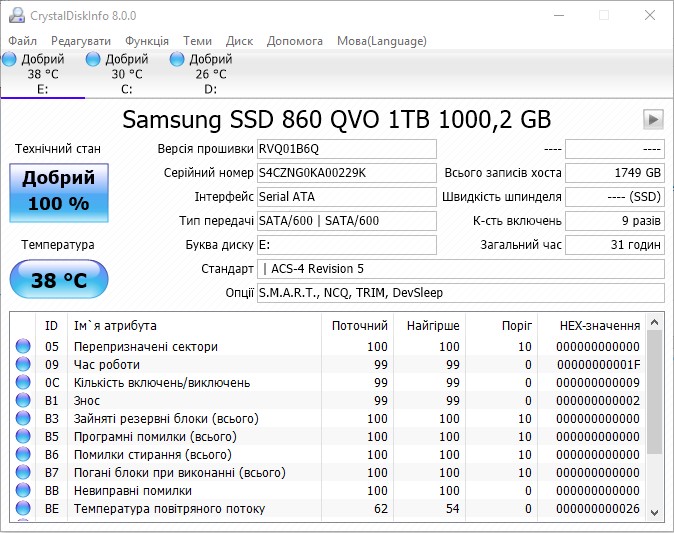Viewport: 674px width, 533px height.
Task: Click status orb of attribute 05 row
Action: click(23, 346)
